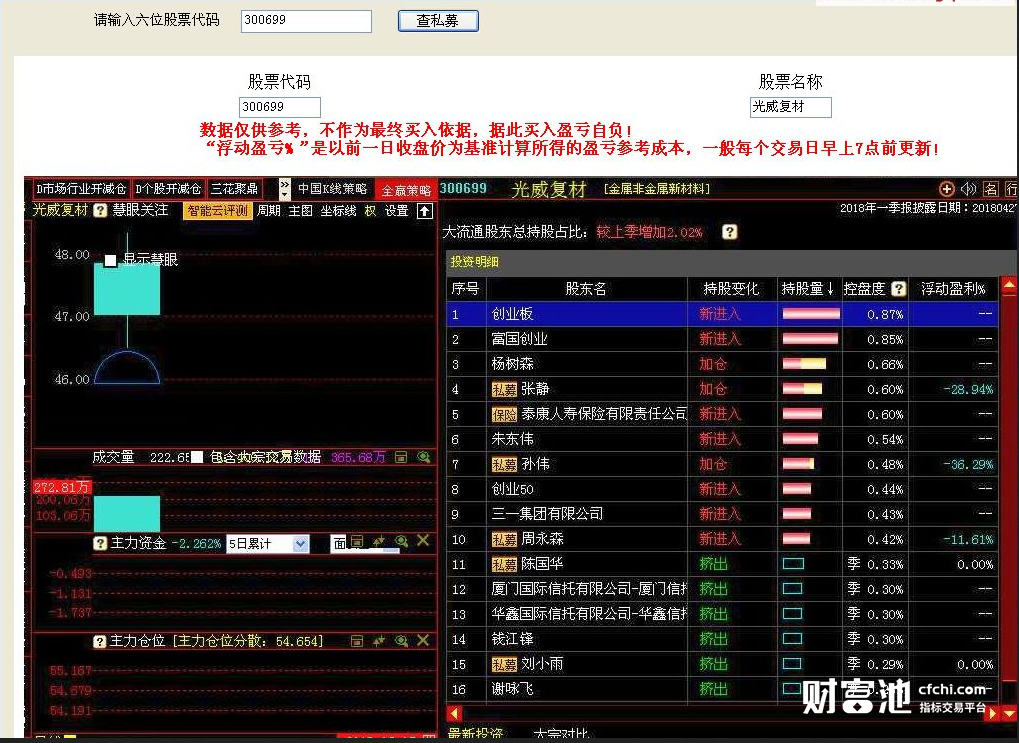Select the 杨树森 shareholder row

722,364
